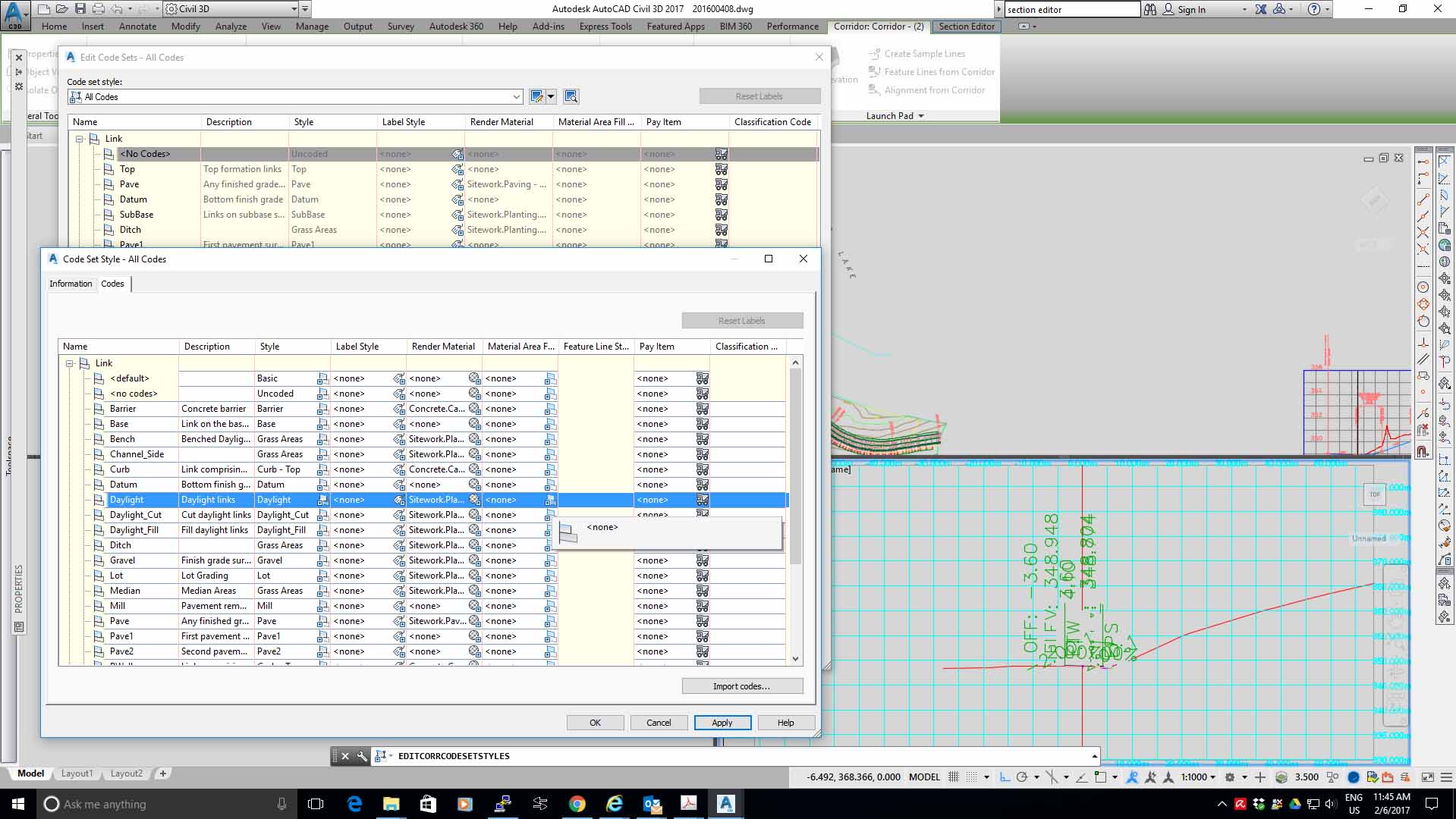This screenshot has width=1456, height=819.
Task: Expand the Launch Pad panel dropdown
Action: click(895, 116)
